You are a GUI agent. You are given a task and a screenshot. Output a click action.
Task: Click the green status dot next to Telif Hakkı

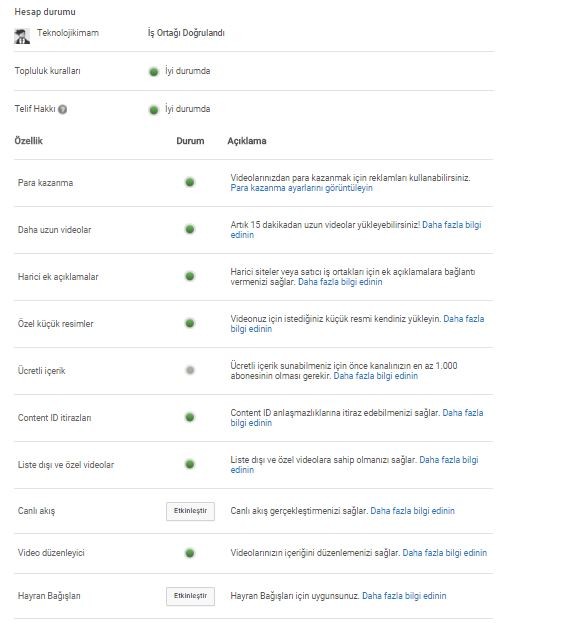pyautogui.click(x=154, y=110)
